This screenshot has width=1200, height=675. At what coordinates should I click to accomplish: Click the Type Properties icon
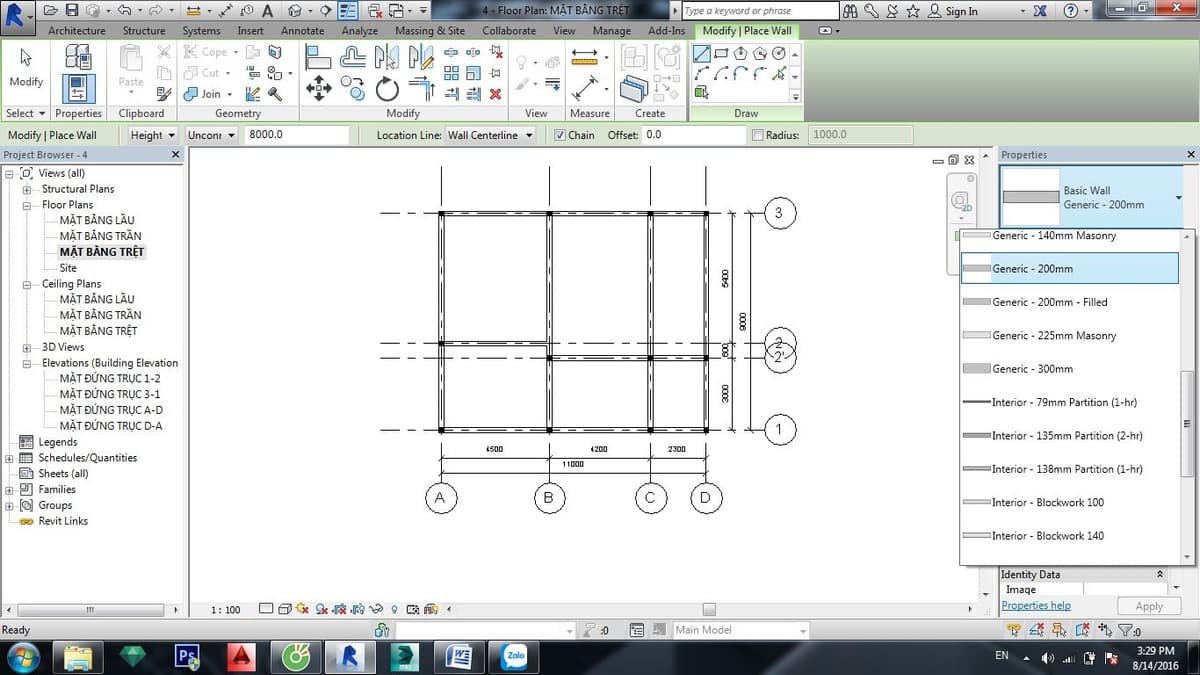pyautogui.click(x=78, y=57)
